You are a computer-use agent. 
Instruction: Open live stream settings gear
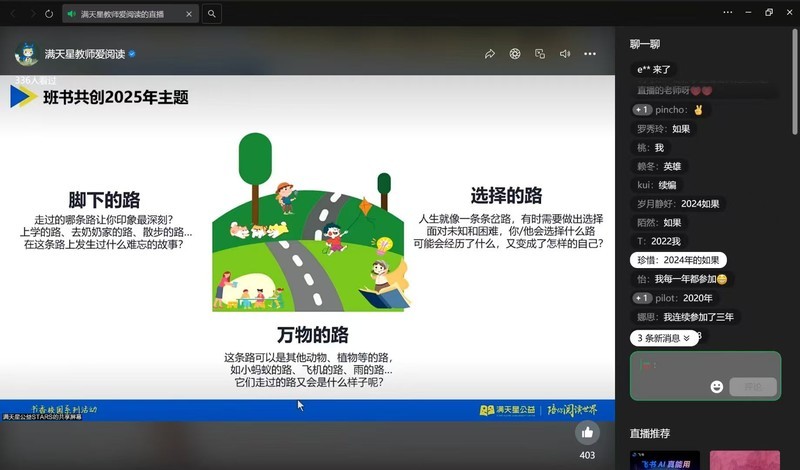click(x=515, y=54)
